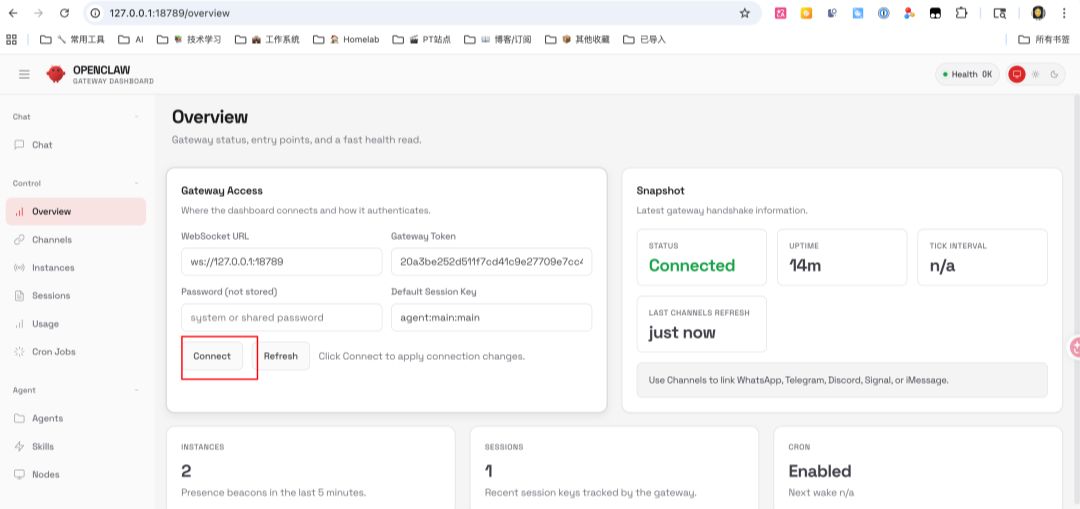Click the 14m uptime value
Image resolution: width=1080 pixels, height=509 pixels.
(805, 265)
